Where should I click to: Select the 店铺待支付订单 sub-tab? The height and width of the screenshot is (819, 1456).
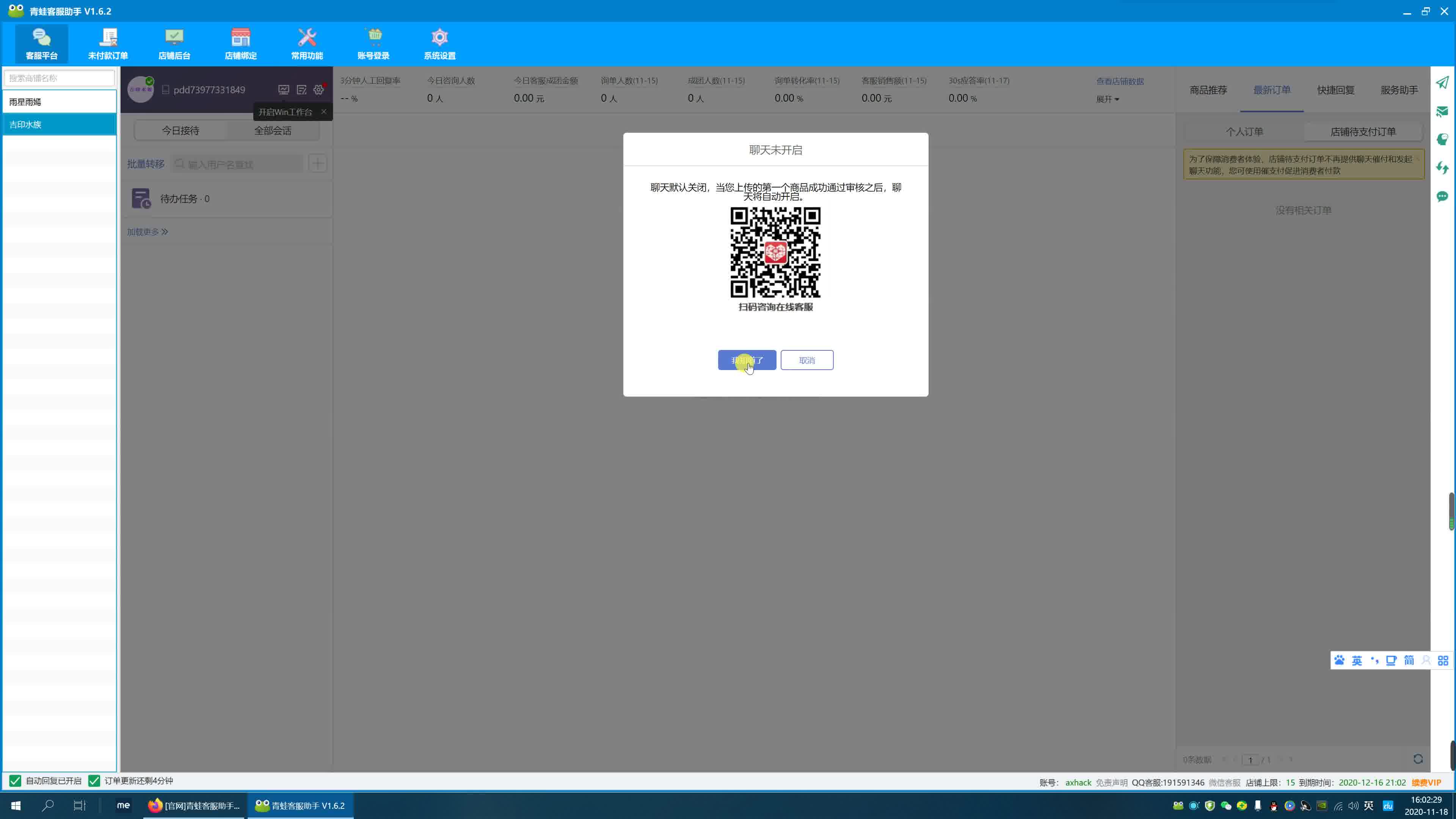pos(1363,132)
